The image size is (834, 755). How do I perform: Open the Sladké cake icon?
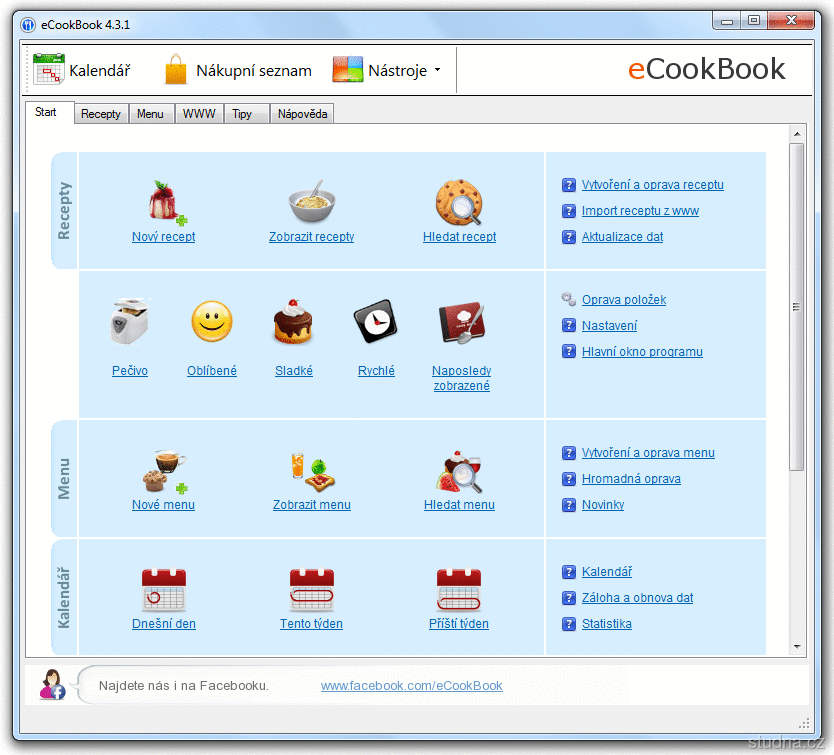pyautogui.click(x=293, y=321)
